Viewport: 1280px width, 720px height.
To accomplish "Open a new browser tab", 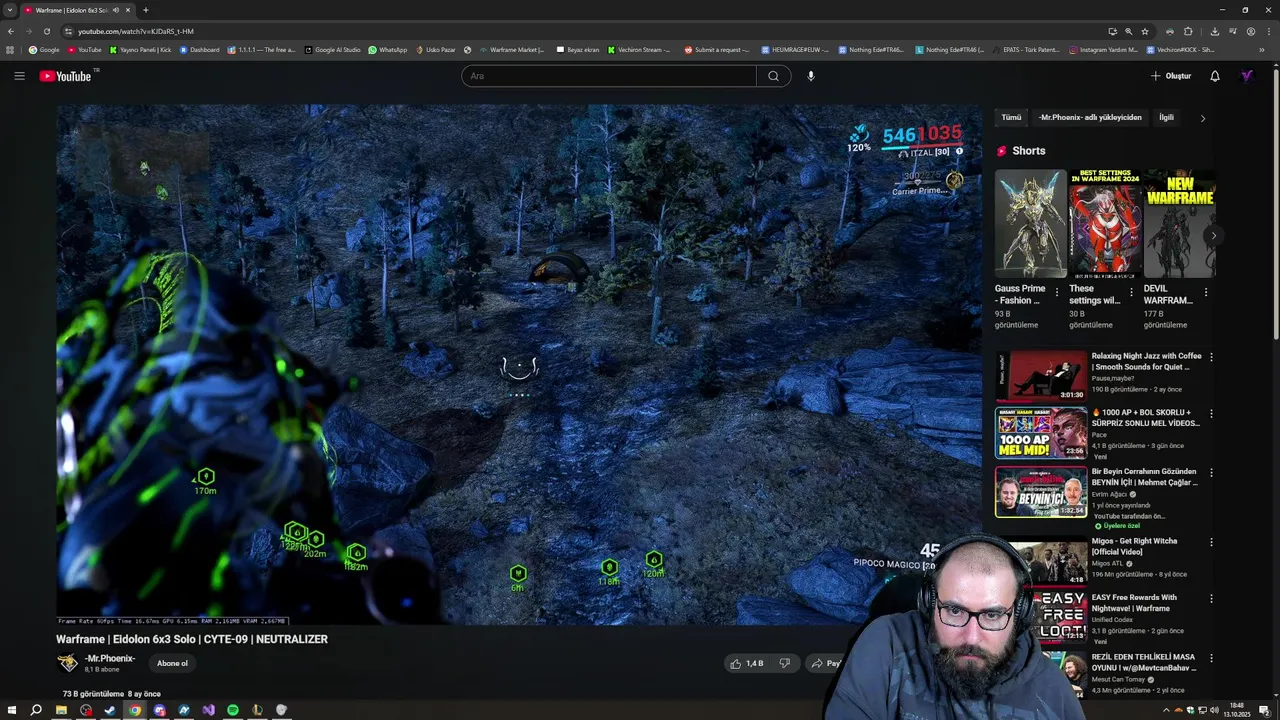I will coord(145,10).
